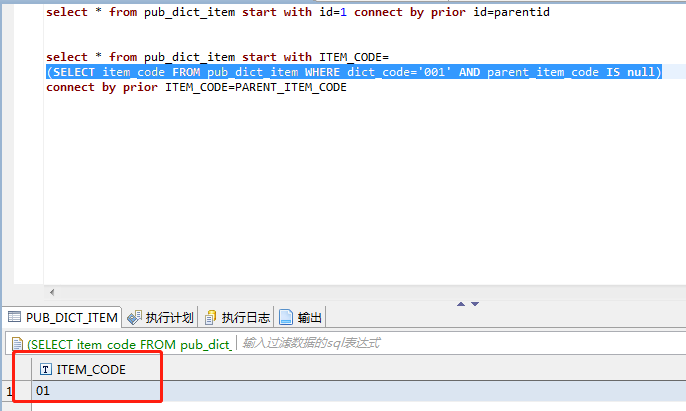Click the highlighted SELECT item_code subquery line
The image size is (686, 411).
click(x=354, y=72)
